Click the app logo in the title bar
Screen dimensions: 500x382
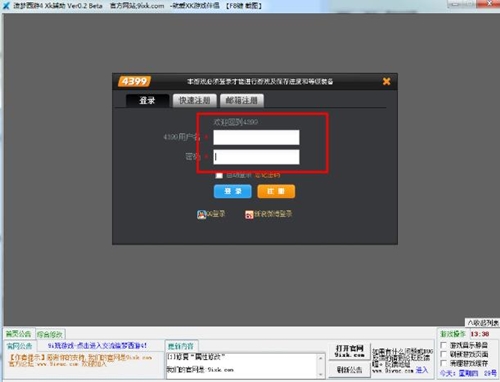click(6, 6)
